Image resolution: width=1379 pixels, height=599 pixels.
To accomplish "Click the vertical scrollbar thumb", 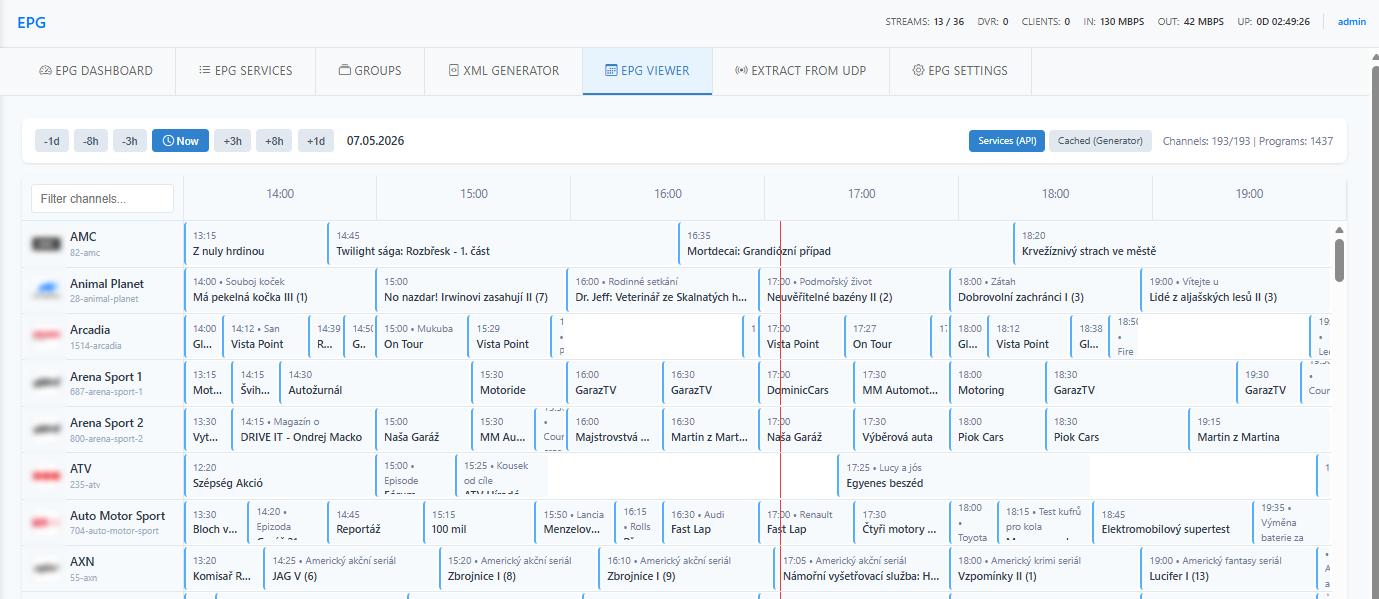I will click(1339, 260).
